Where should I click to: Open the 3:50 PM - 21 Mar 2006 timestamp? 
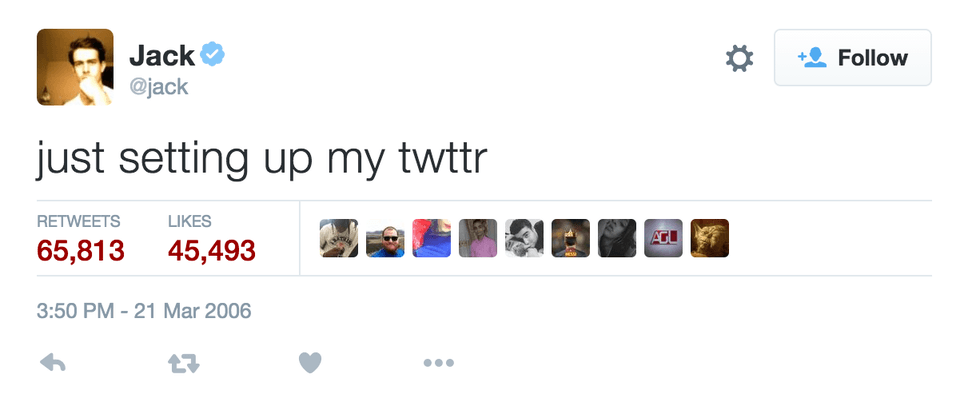click(144, 311)
